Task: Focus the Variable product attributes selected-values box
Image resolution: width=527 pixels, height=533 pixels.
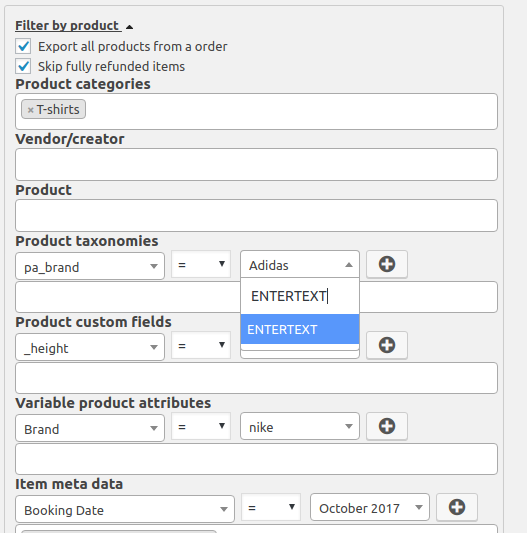Action: point(256,459)
